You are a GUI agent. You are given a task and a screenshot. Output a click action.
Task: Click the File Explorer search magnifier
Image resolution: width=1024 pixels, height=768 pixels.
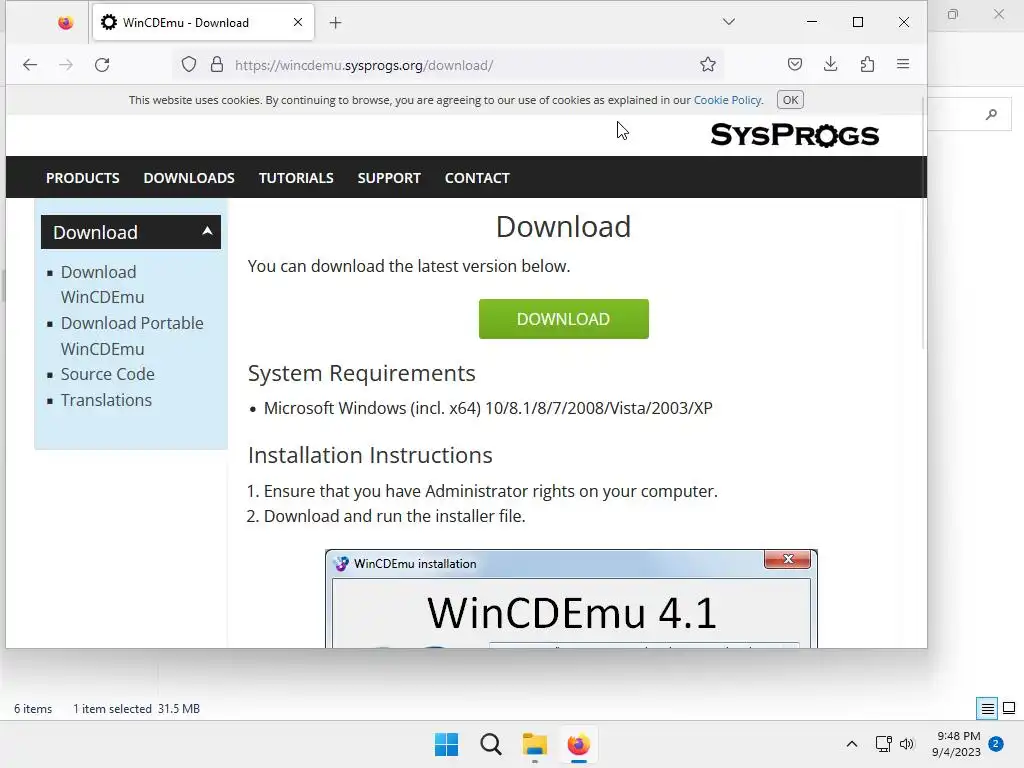pos(991,114)
